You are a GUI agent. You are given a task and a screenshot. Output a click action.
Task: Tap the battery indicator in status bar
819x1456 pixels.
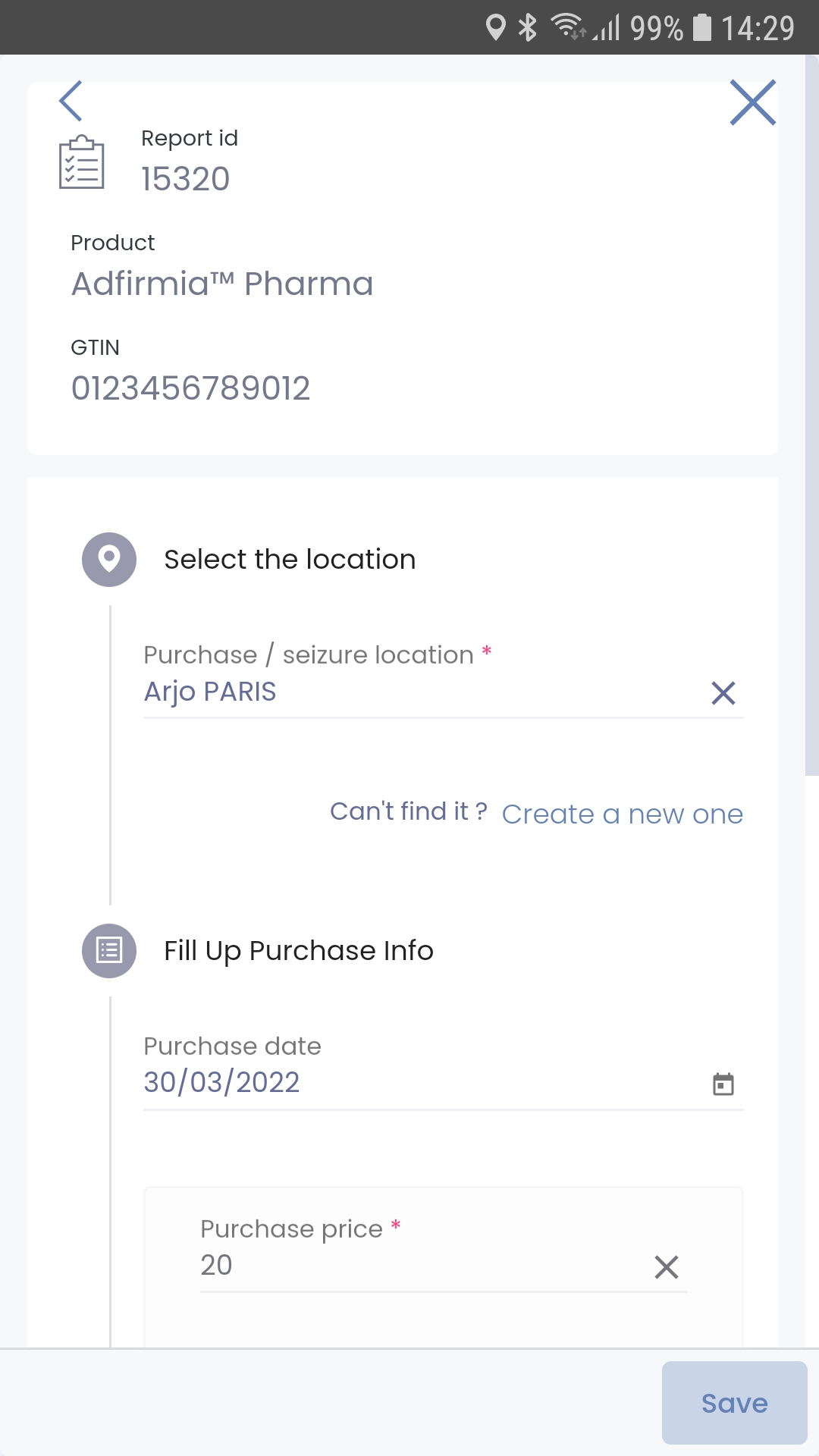[703, 28]
